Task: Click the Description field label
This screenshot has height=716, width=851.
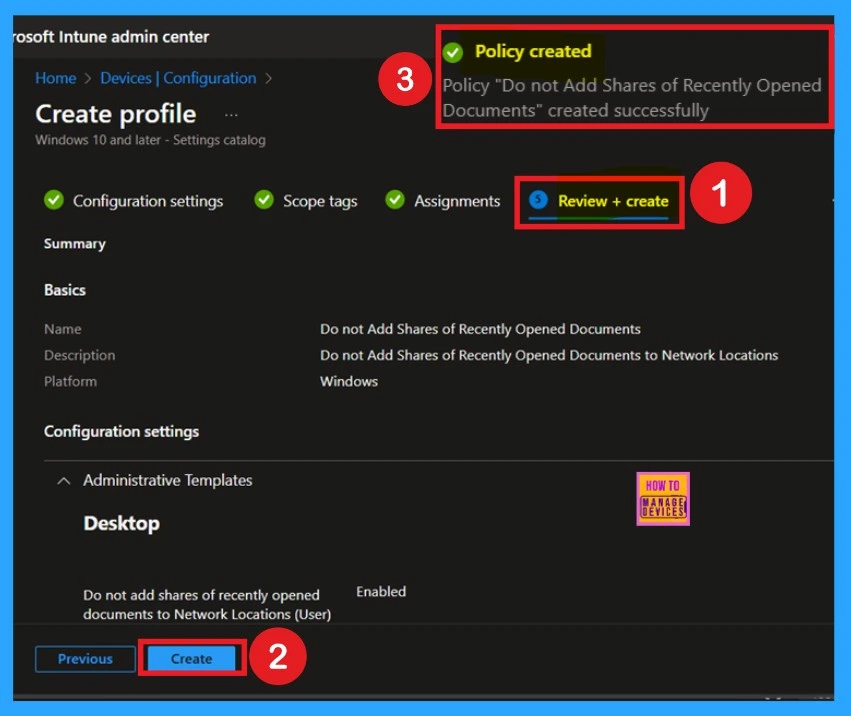Action: tap(79, 356)
